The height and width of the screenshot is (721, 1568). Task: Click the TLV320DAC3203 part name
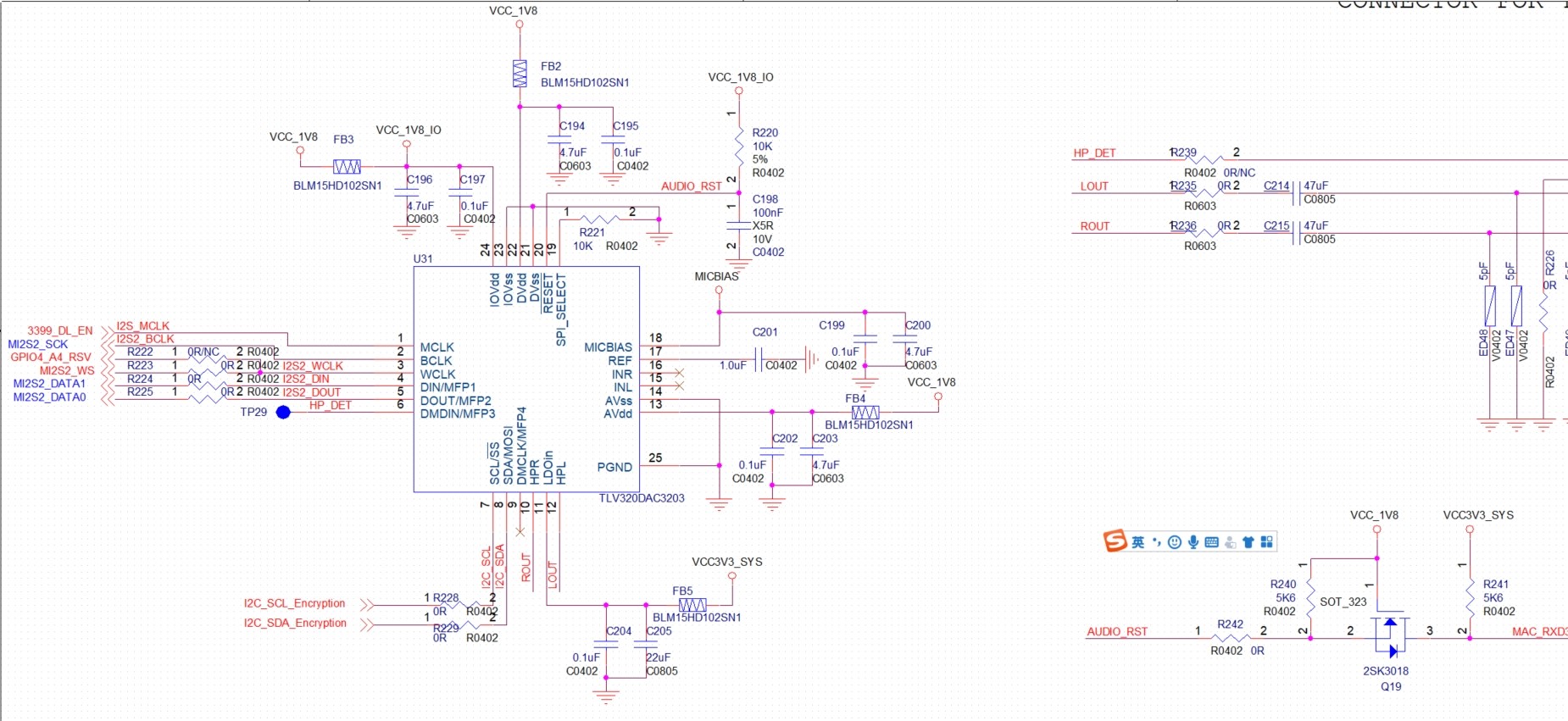pyautogui.click(x=642, y=498)
